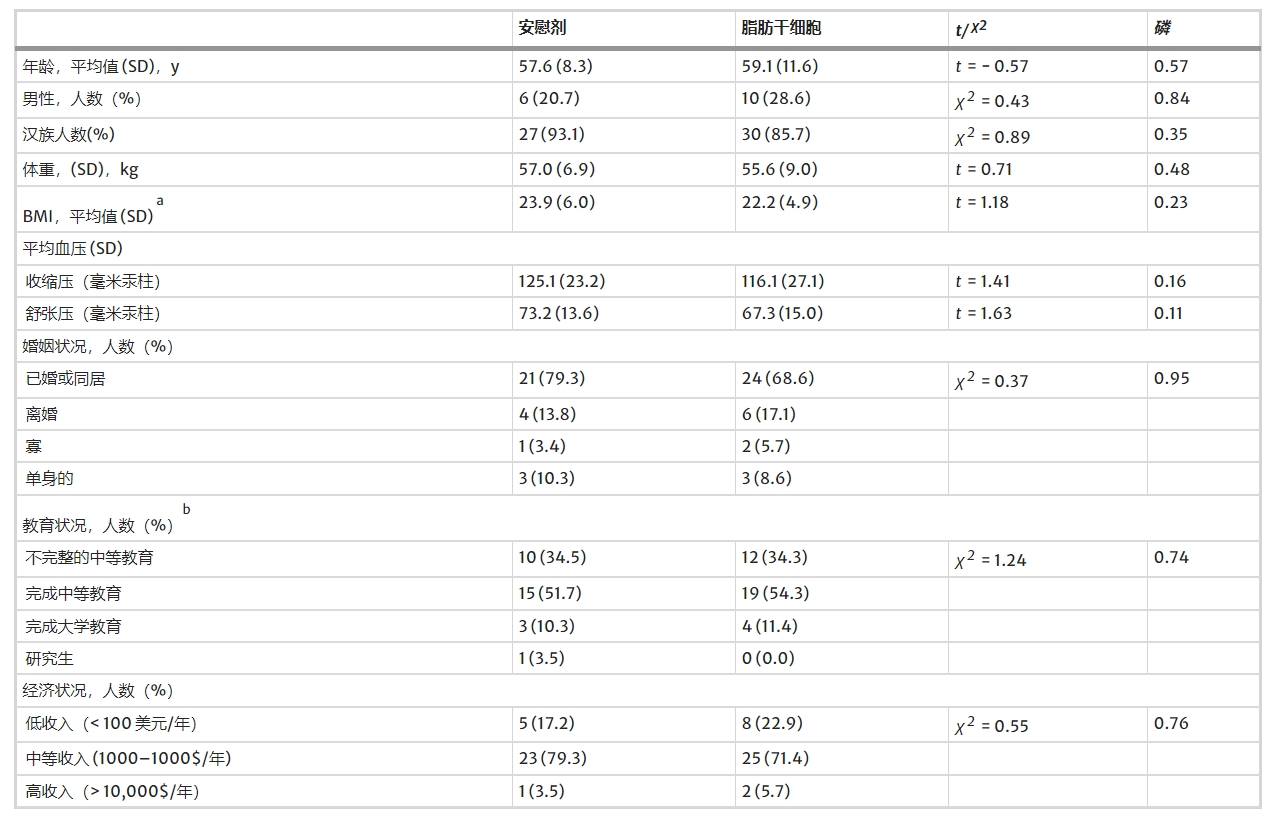Click the BMI，平均值 (SD) row label
The image size is (1279, 822).
88,216
